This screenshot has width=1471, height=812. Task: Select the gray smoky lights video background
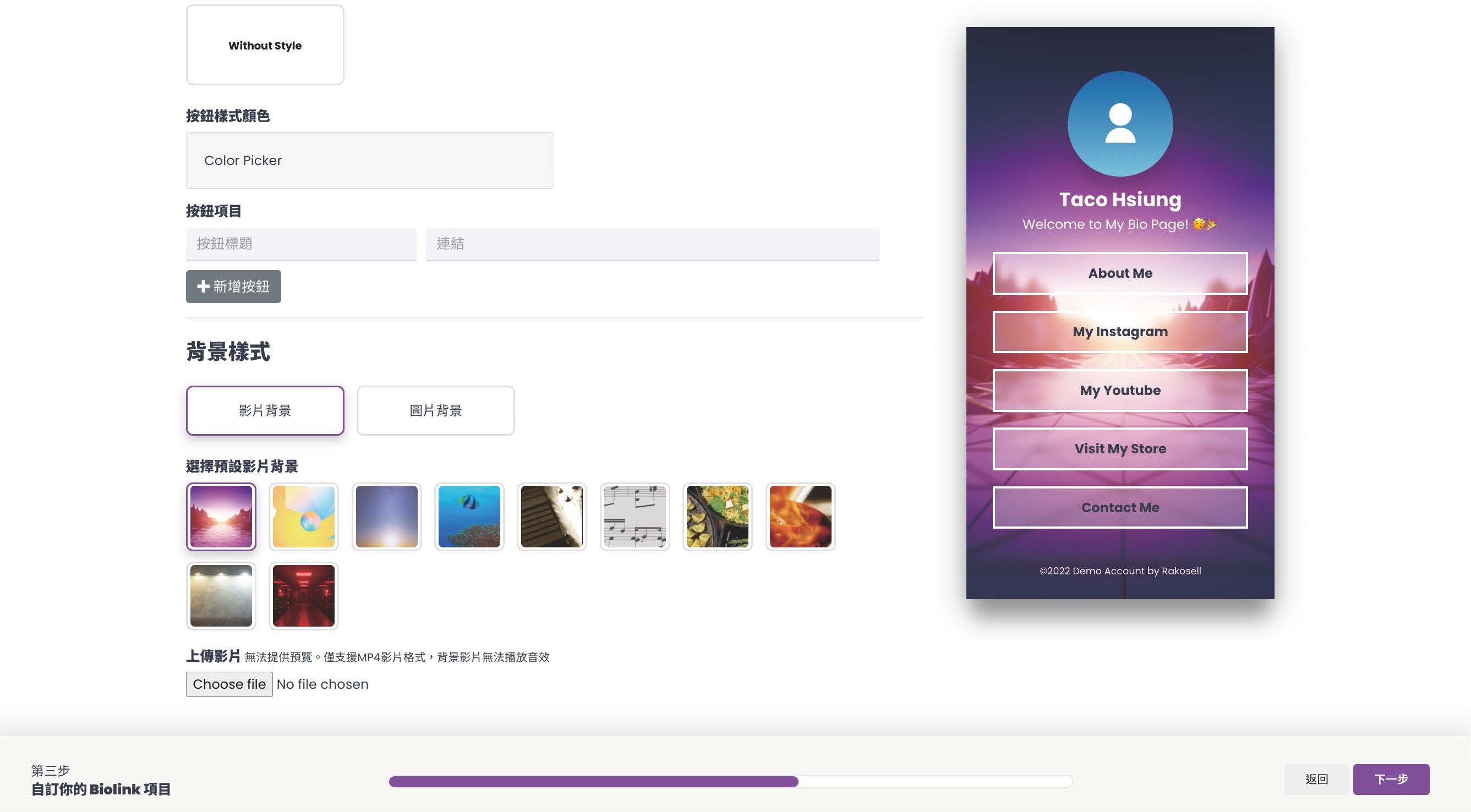point(221,596)
